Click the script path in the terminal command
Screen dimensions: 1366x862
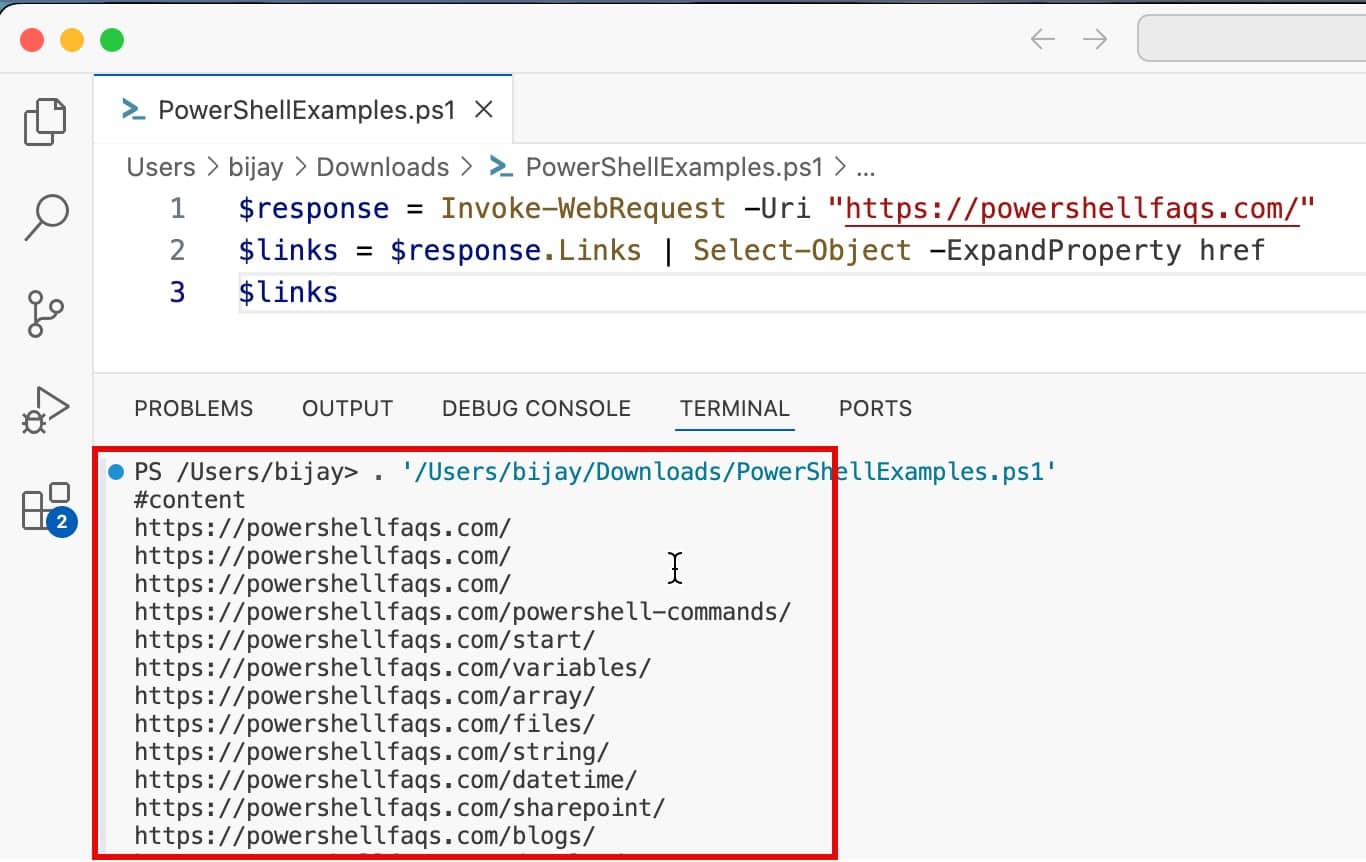[730, 471]
